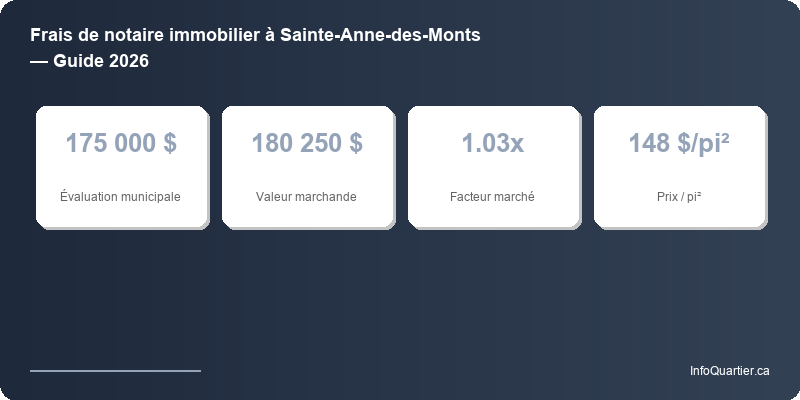Click the 148 $/pi² price value
The width and height of the screenshot is (800, 400).
678,143
